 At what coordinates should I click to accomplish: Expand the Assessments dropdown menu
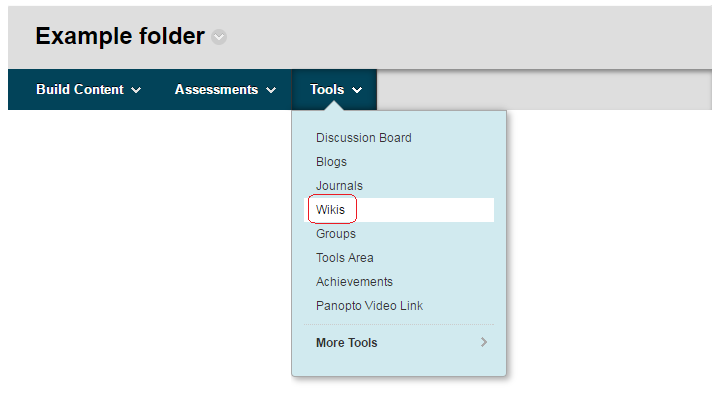coord(225,90)
